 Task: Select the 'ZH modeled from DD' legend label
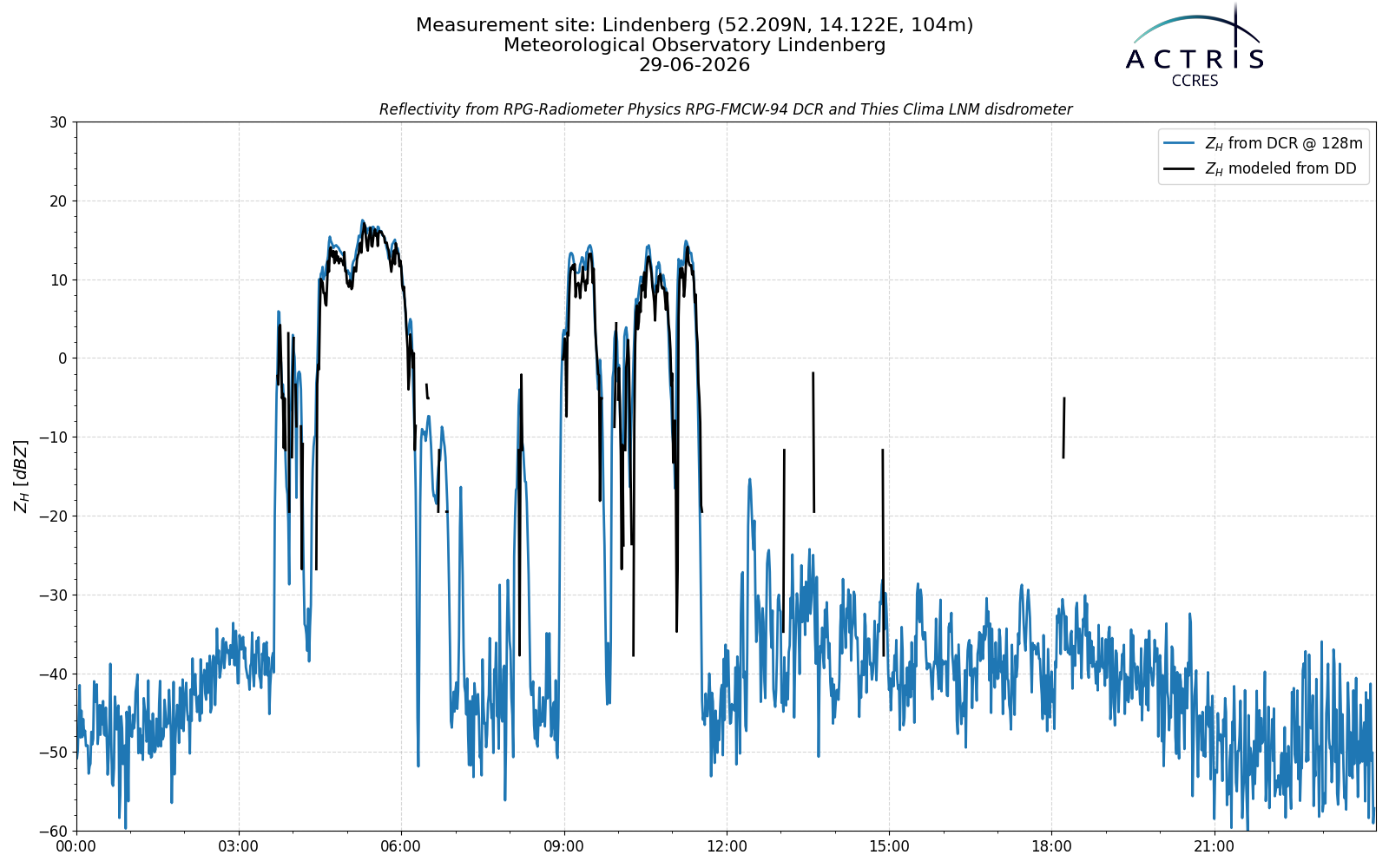[1280, 168]
